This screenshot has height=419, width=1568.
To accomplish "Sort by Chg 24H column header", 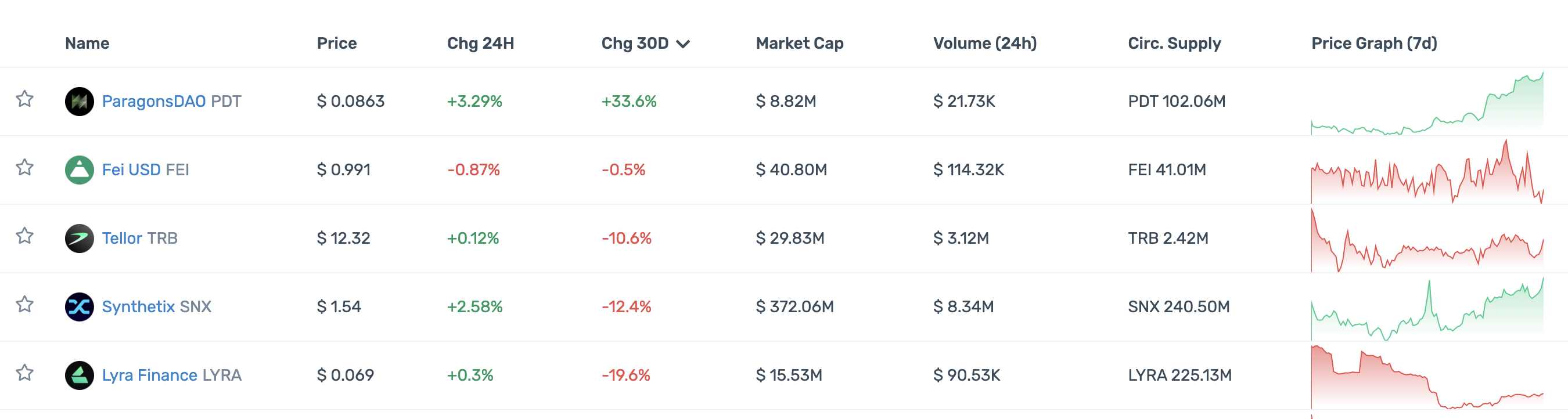I will [x=480, y=43].
